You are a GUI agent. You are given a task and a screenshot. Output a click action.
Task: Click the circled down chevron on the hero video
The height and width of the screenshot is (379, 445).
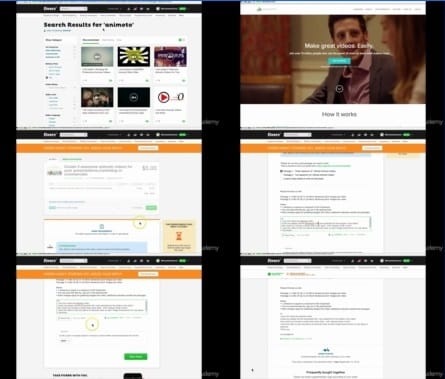coord(339,89)
